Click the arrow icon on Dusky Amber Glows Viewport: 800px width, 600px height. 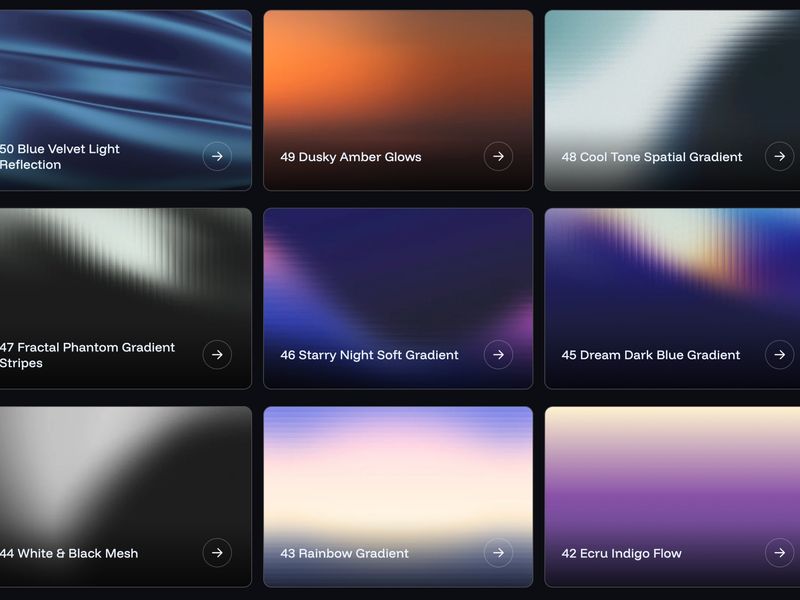(501, 157)
